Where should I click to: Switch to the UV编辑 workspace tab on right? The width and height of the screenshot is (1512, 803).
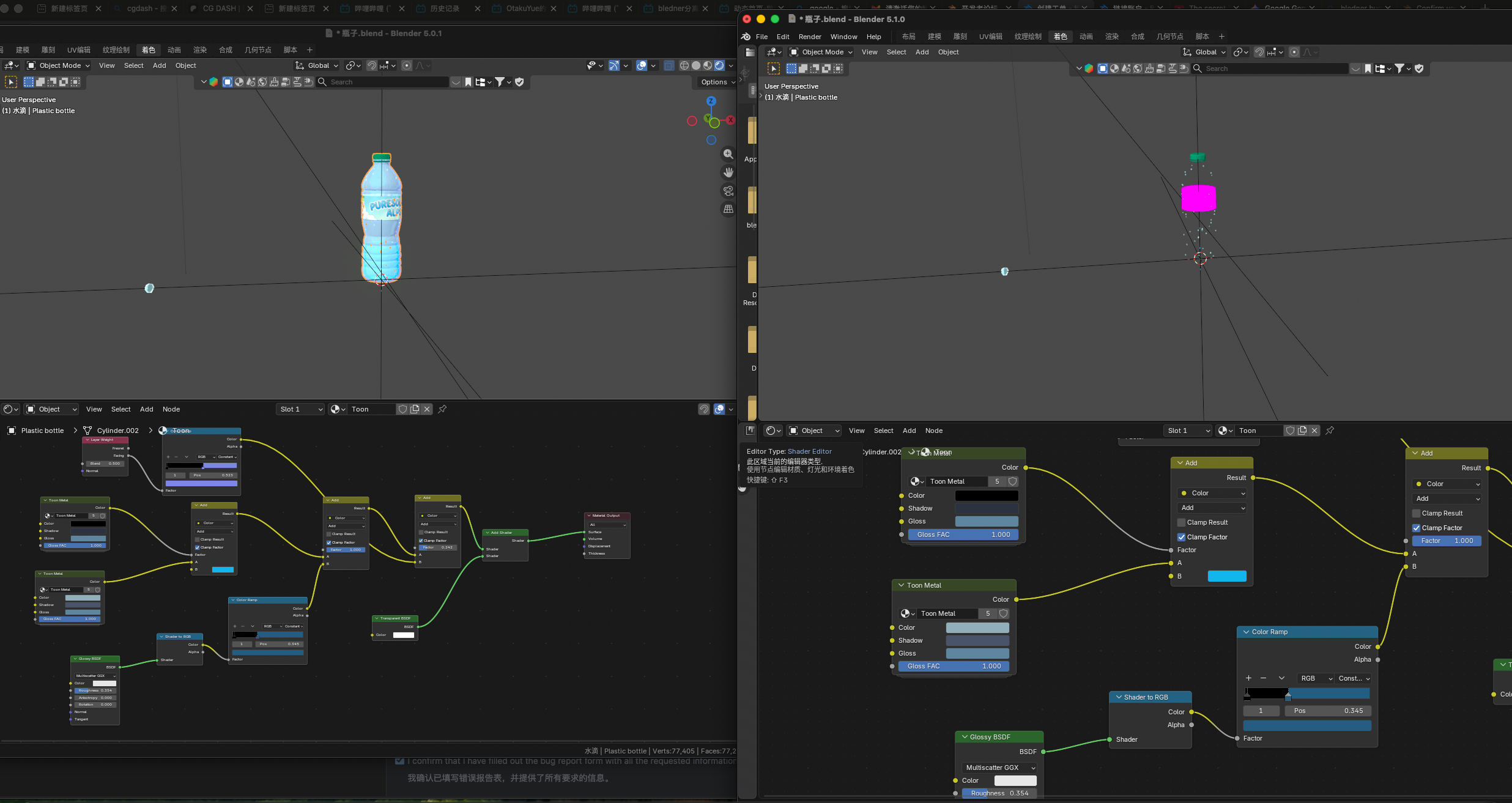coord(990,37)
